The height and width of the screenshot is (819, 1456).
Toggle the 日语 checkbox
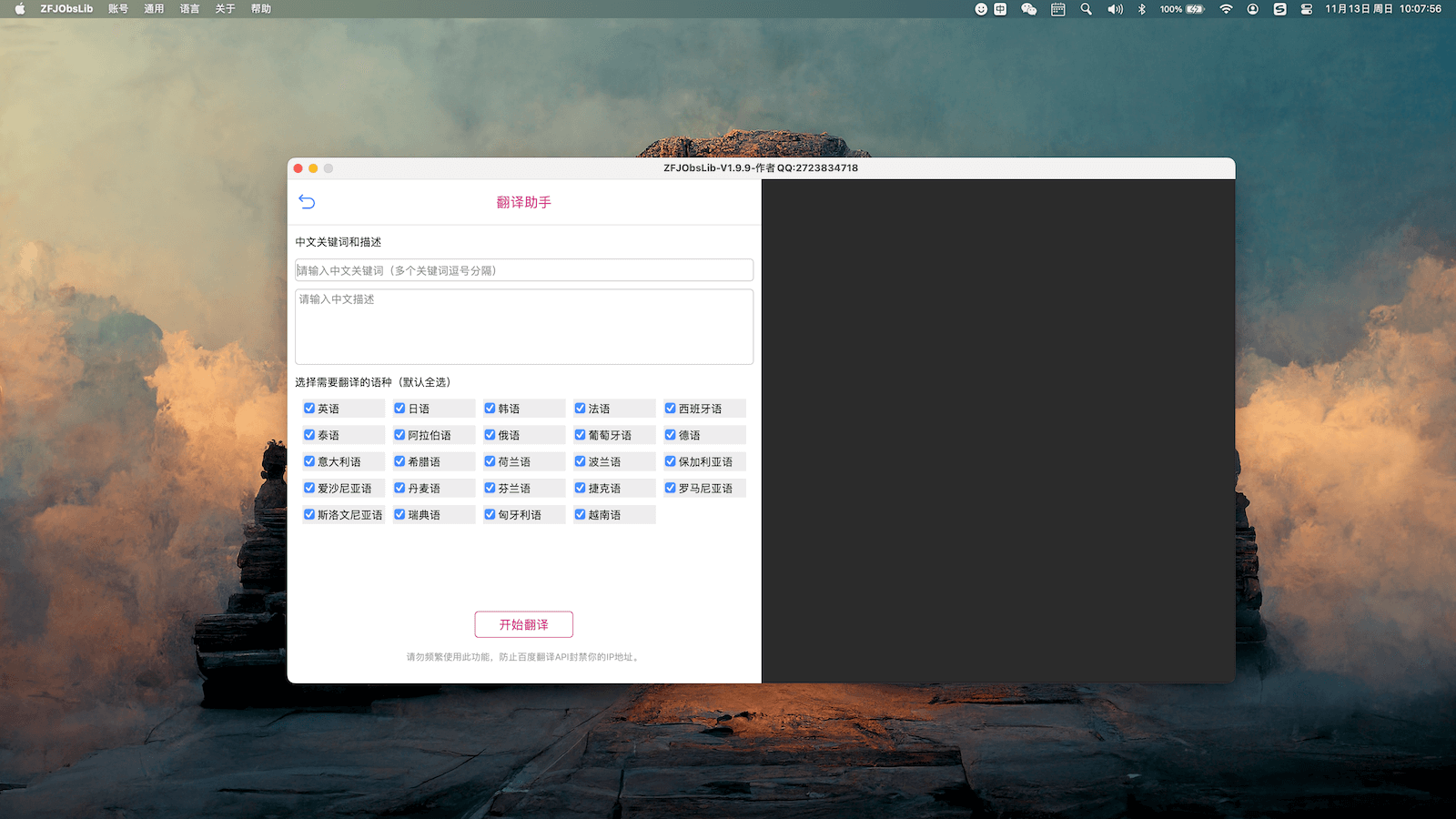(399, 409)
